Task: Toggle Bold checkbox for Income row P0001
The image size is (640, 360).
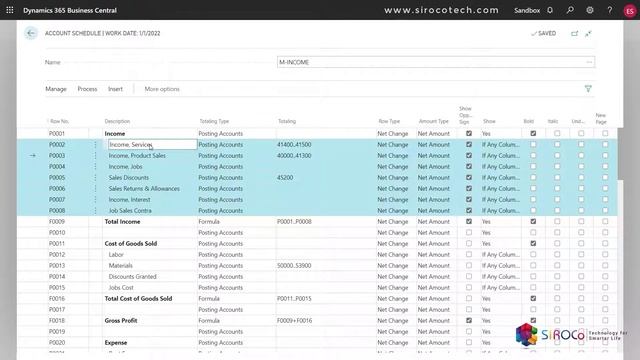Action: [533, 133]
